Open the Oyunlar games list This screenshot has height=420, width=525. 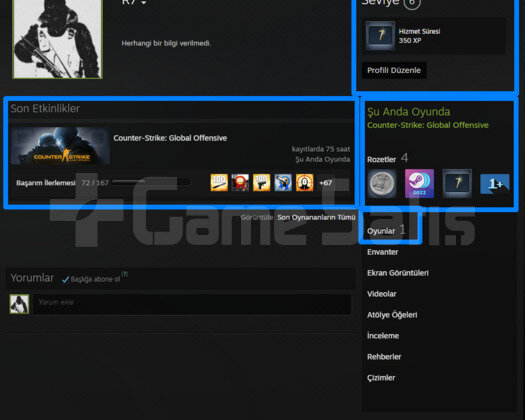point(381,231)
